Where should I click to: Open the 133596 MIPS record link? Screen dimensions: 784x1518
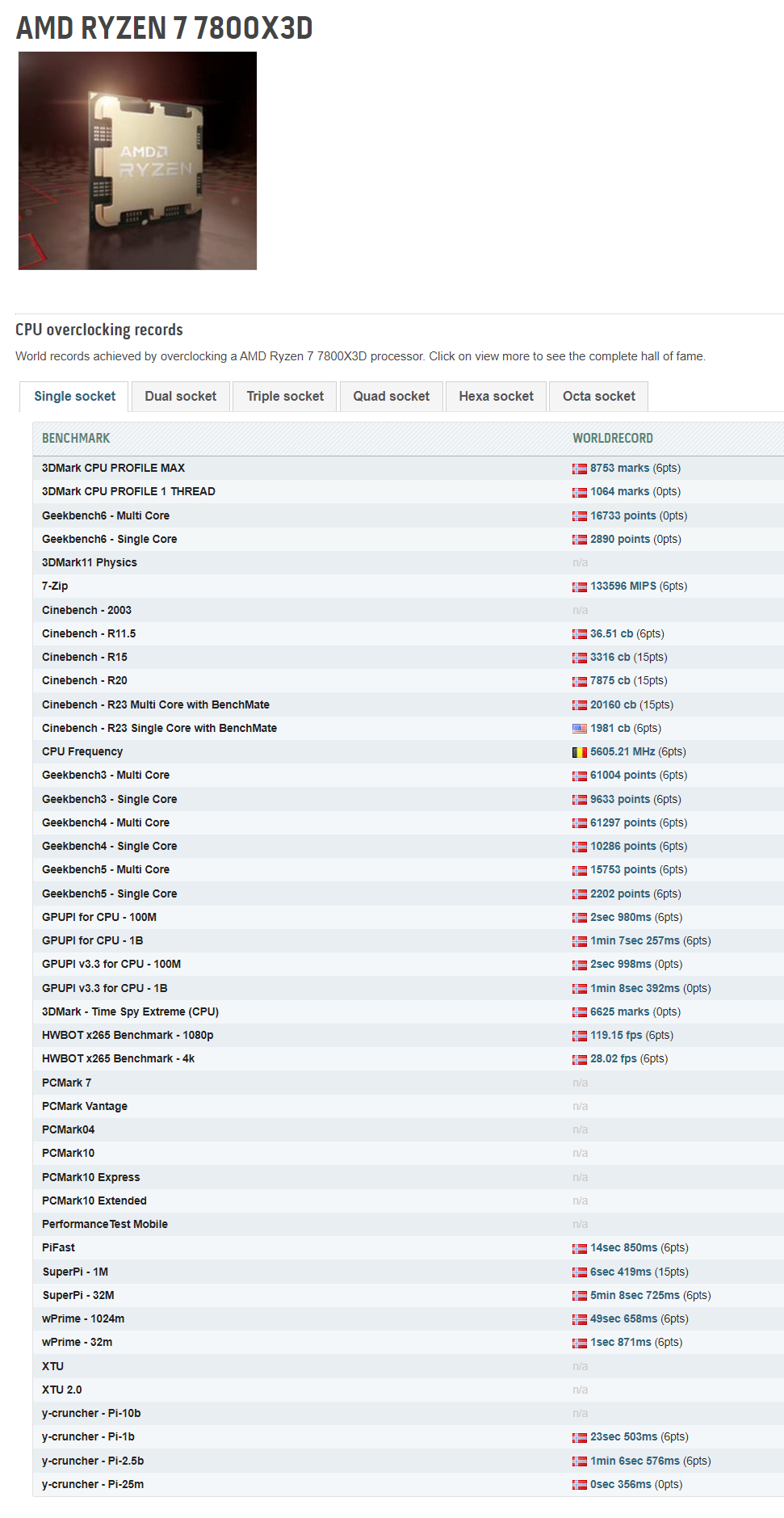coord(623,586)
